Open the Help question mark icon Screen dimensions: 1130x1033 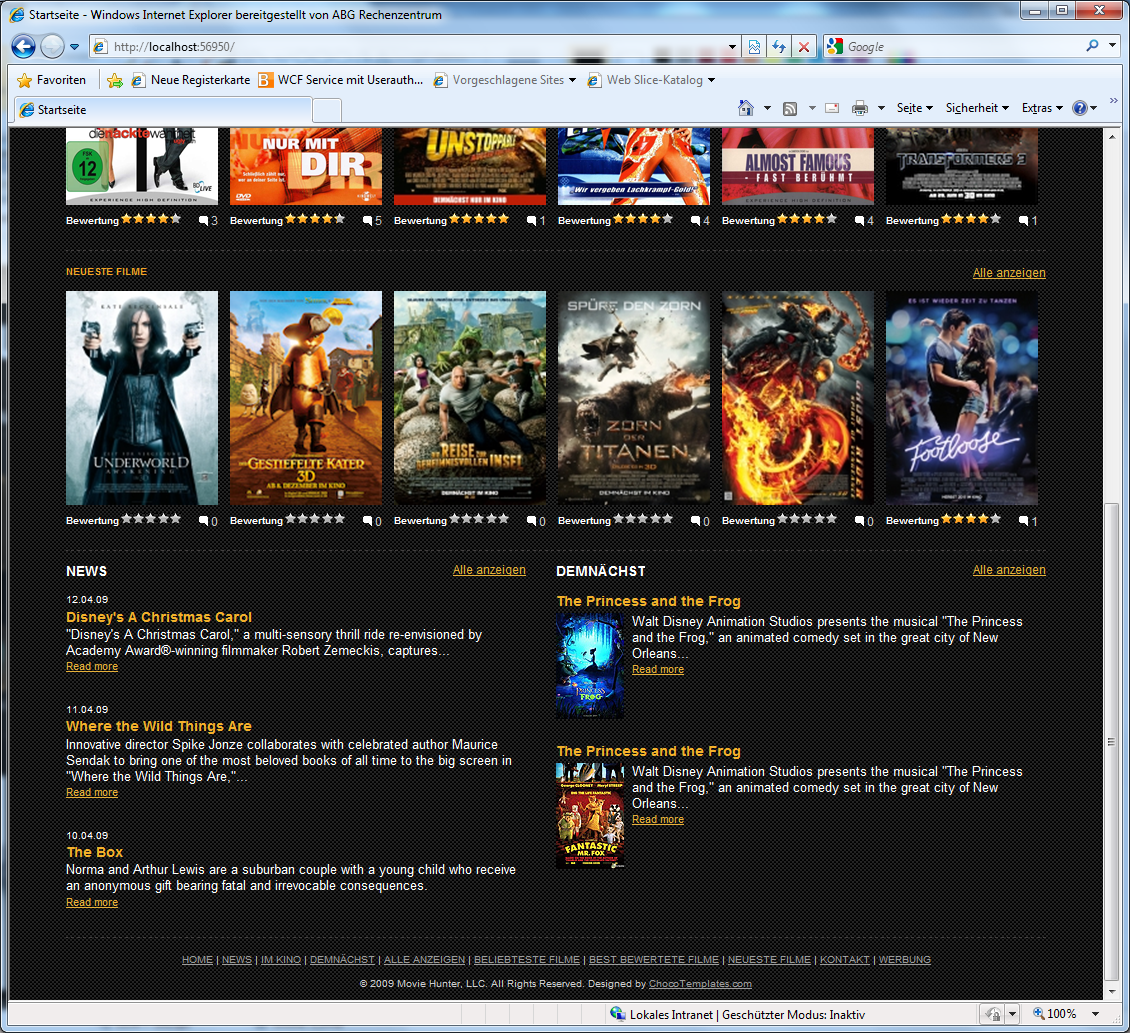1079,108
